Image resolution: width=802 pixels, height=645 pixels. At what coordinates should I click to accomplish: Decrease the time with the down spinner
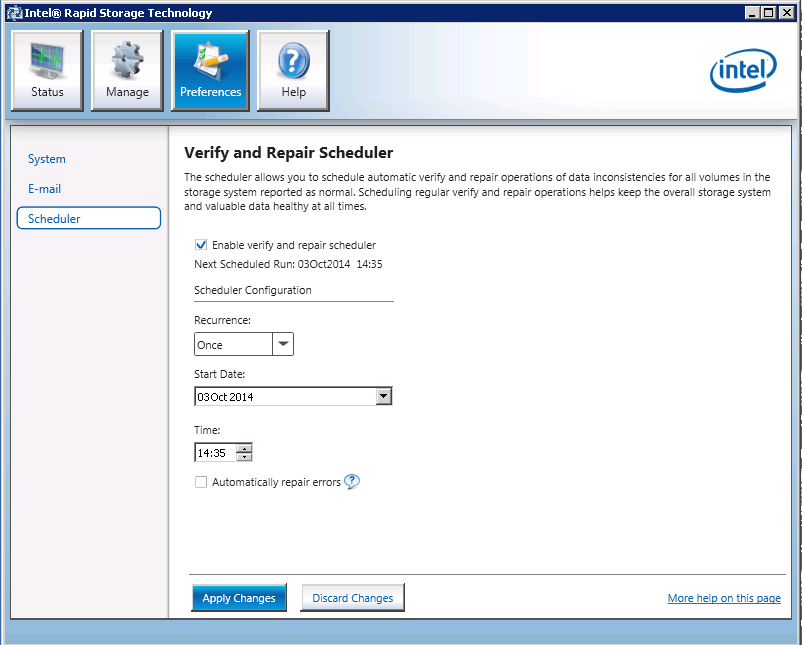coord(244,456)
